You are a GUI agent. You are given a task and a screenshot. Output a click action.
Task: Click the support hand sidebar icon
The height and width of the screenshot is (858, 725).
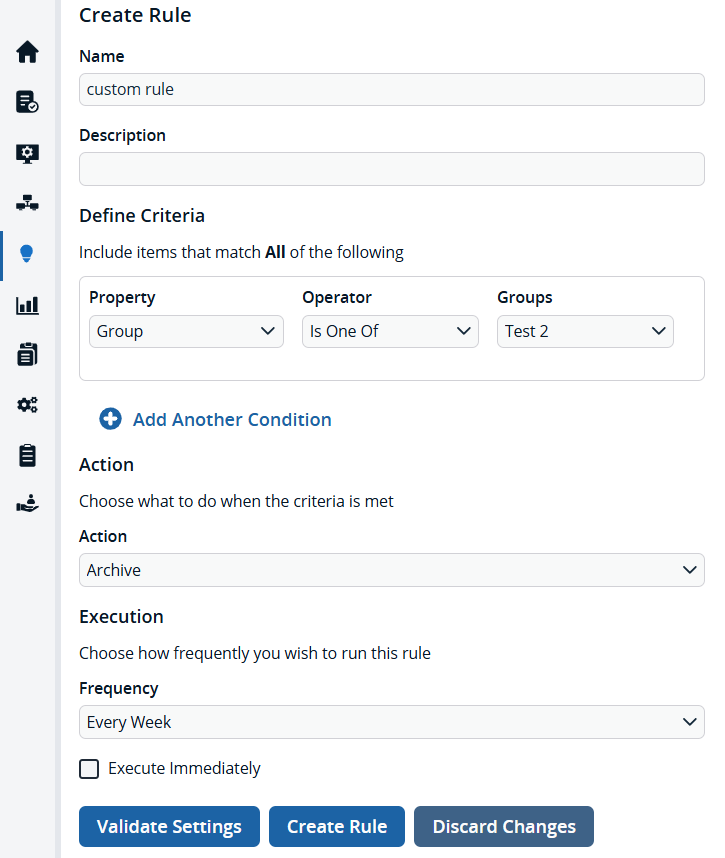(x=27, y=503)
